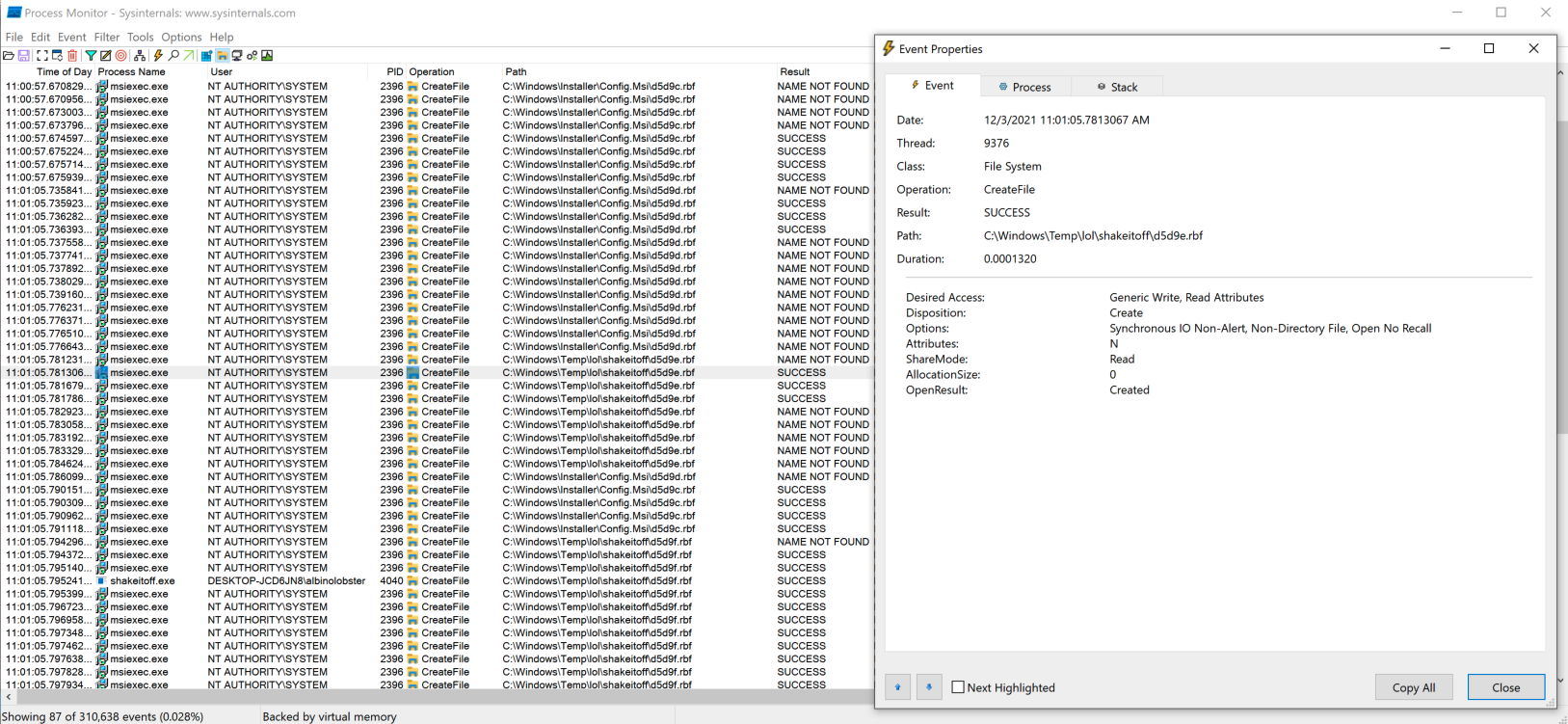Click the Find magnifier icon
The width and height of the screenshot is (1568, 724).
click(173, 56)
